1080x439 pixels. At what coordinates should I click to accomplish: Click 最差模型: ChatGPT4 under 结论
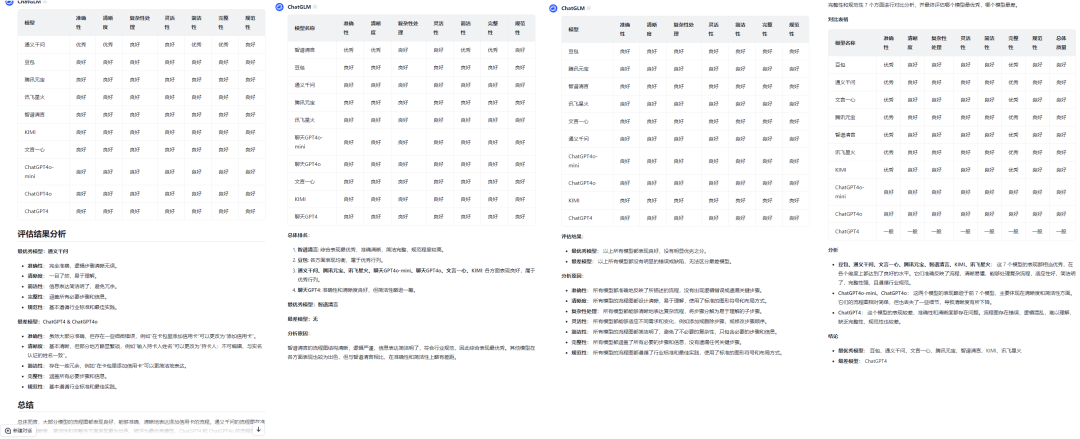tap(862, 360)
